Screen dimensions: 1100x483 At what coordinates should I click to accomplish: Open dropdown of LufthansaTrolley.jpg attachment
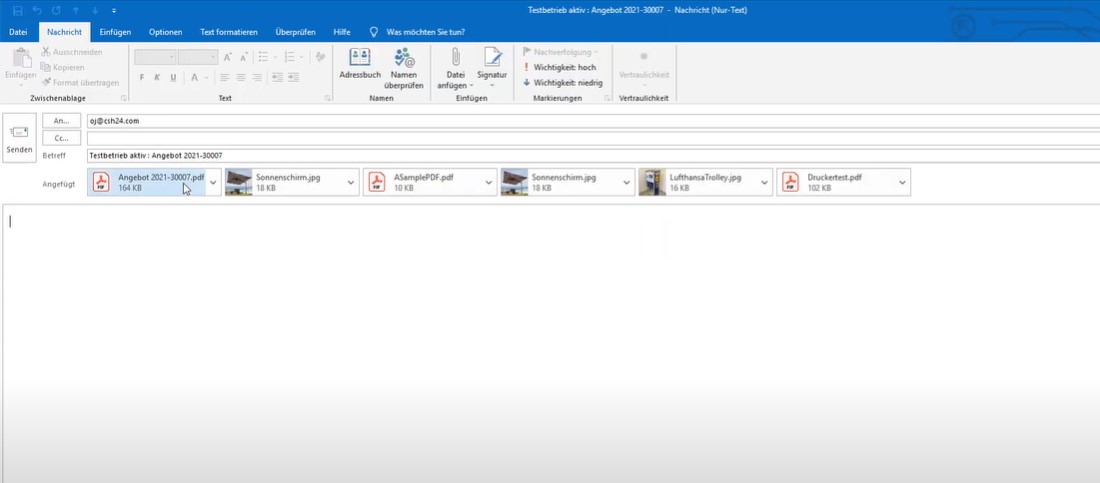click(765, 183)
